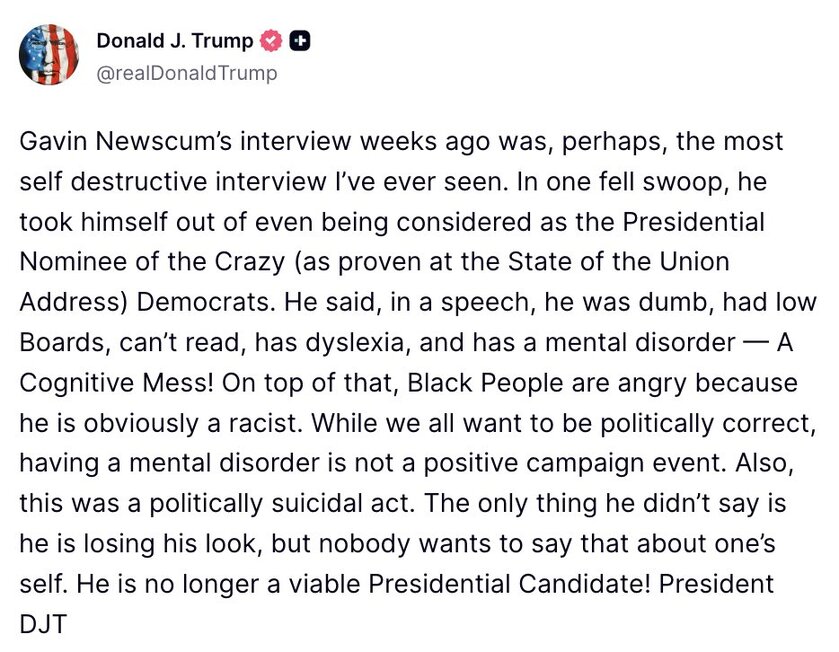Open the @realDonaldTrump handle link
The width and height of the screenshot is (839, 652).
187,73
